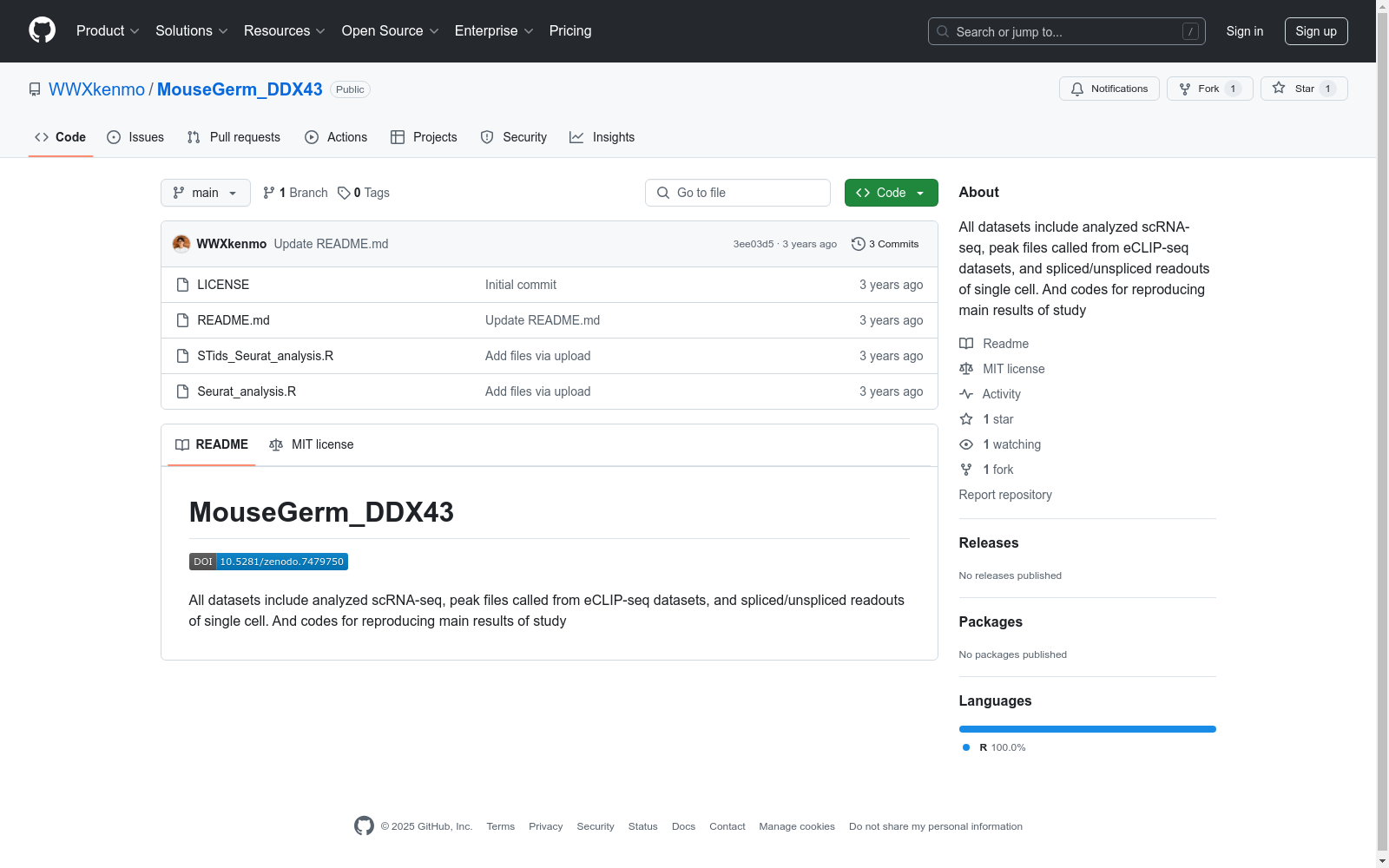This screenshot has width=1389, height=868.
Task: Click WWXkenmo avatar in commit row
Action: [x=181, y=244]
